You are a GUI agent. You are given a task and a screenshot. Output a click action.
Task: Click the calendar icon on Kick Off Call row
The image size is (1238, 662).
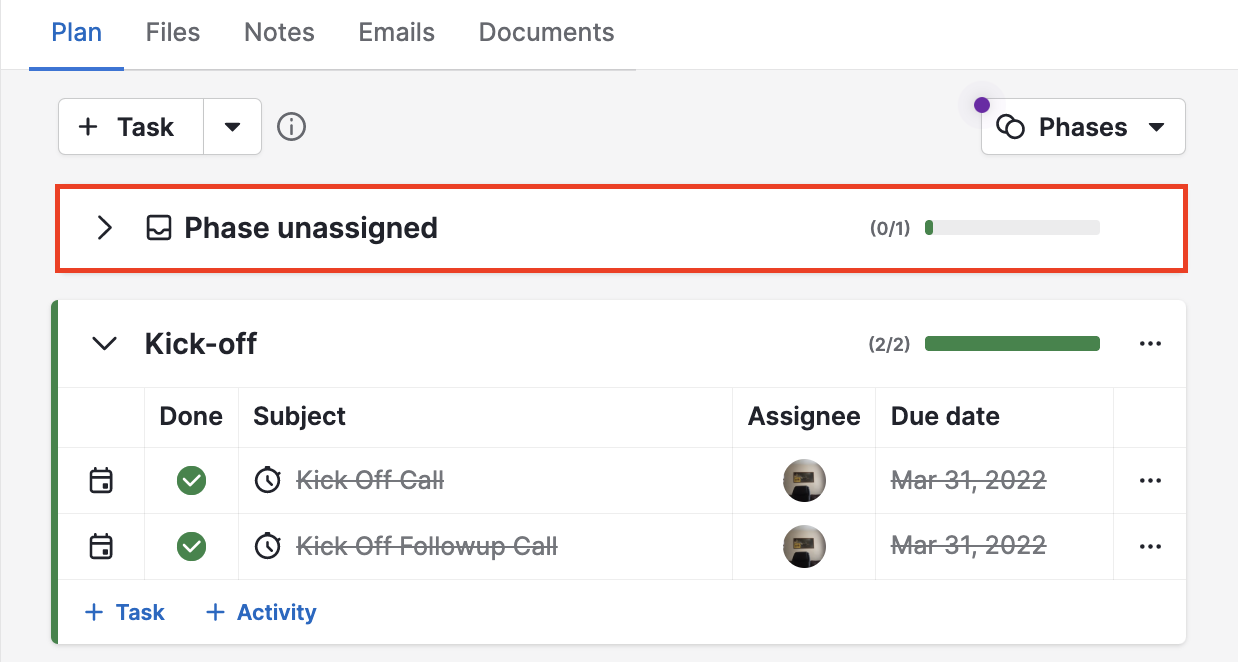100,480
